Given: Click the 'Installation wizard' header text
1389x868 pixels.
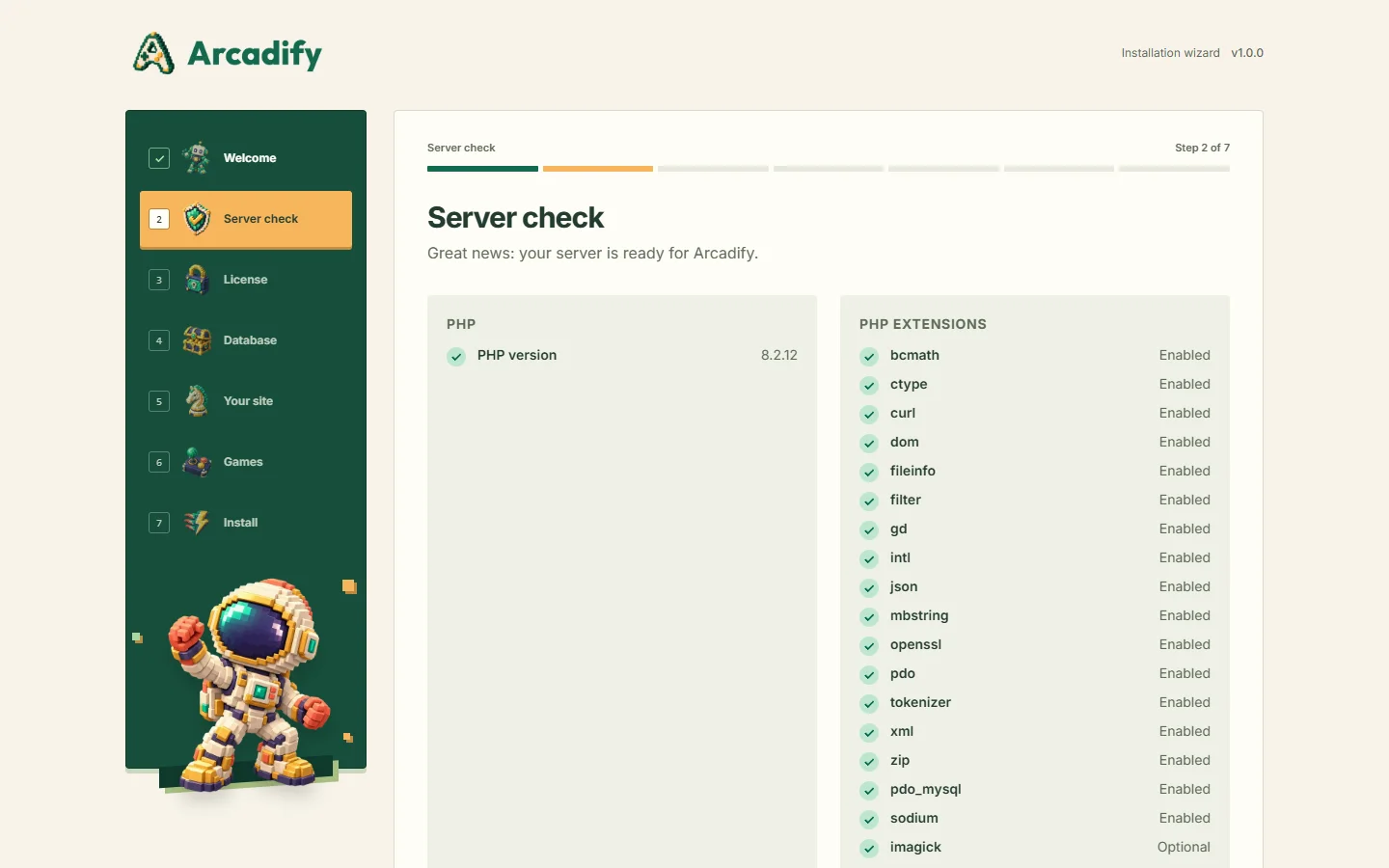Looking at the screenshot, I should pos(1170,53).
